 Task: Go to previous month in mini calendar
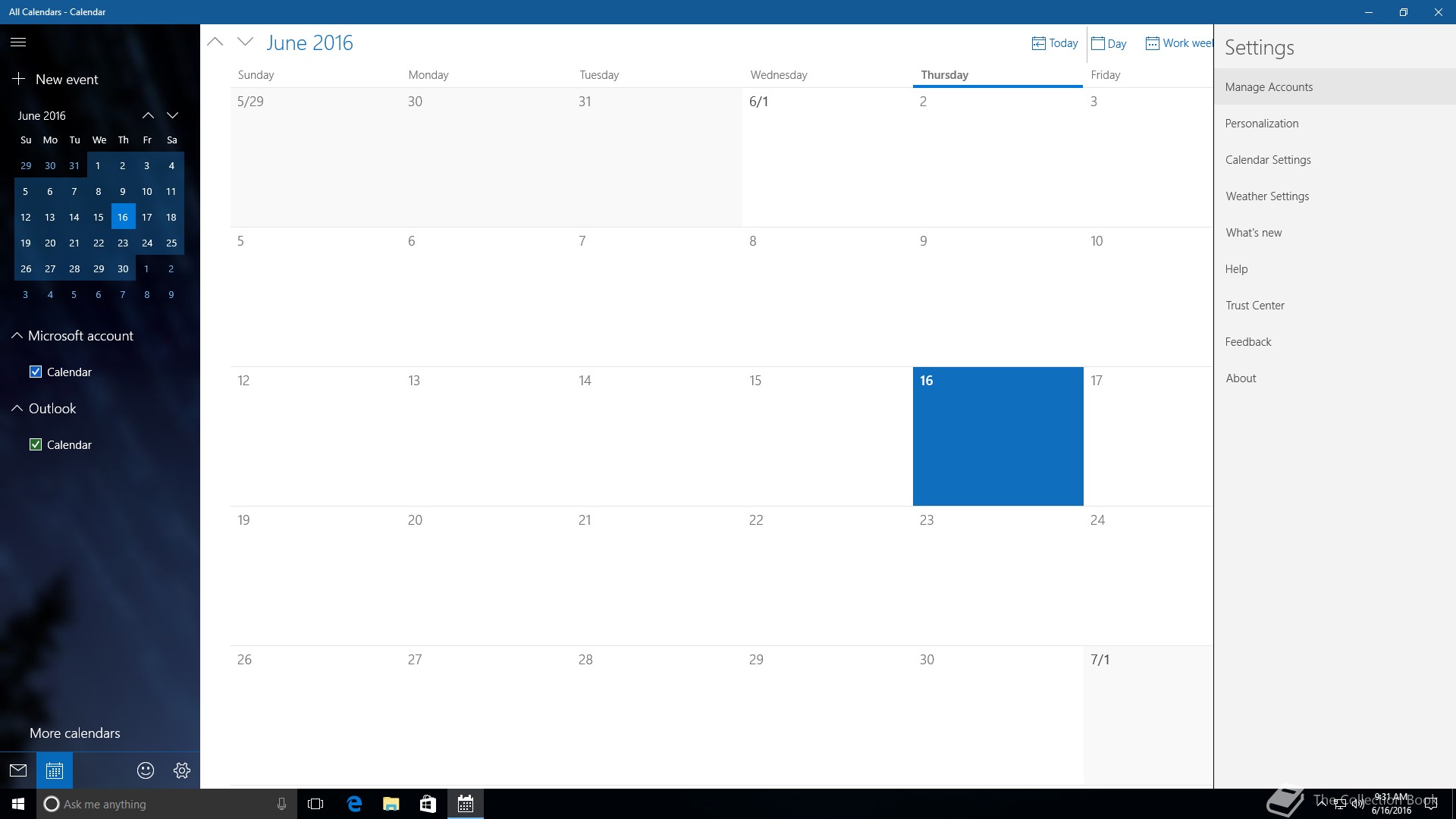(148, 115)
